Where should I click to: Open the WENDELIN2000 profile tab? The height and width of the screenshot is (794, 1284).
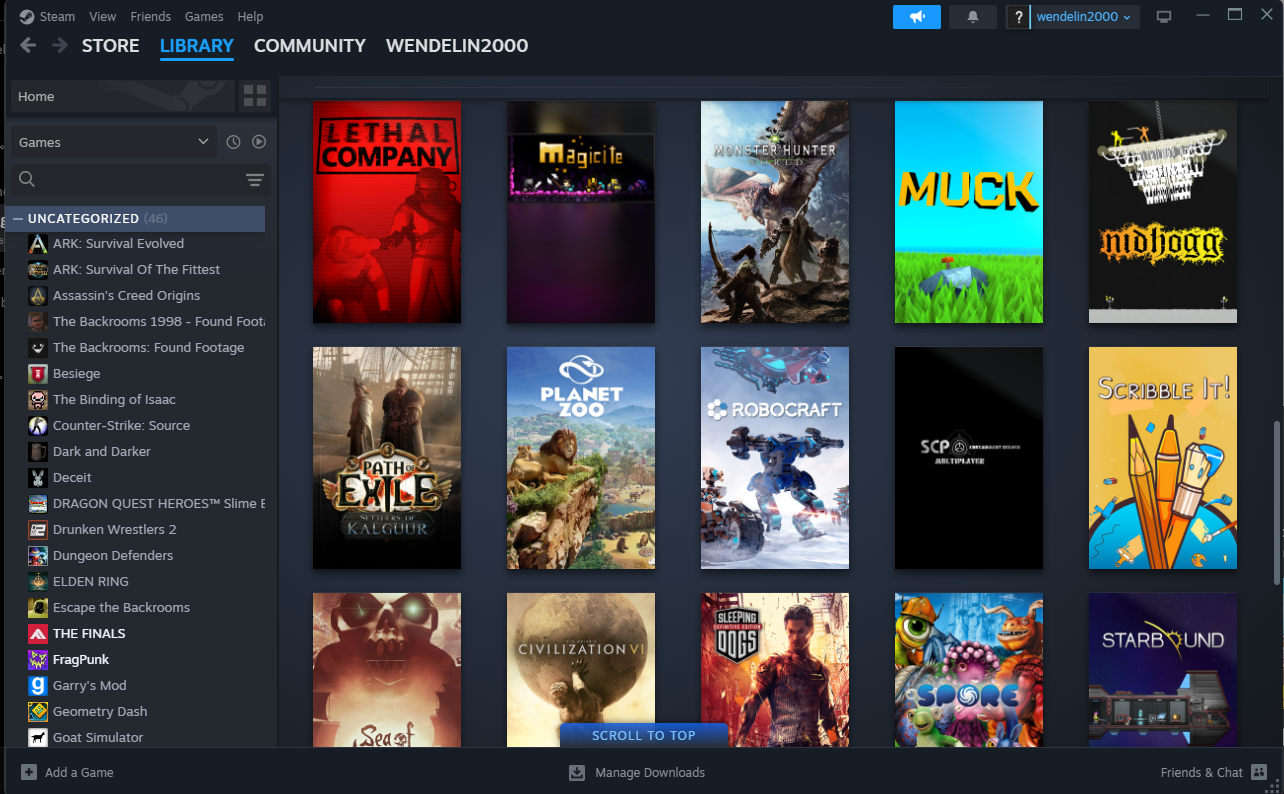(x=457, y=46)
